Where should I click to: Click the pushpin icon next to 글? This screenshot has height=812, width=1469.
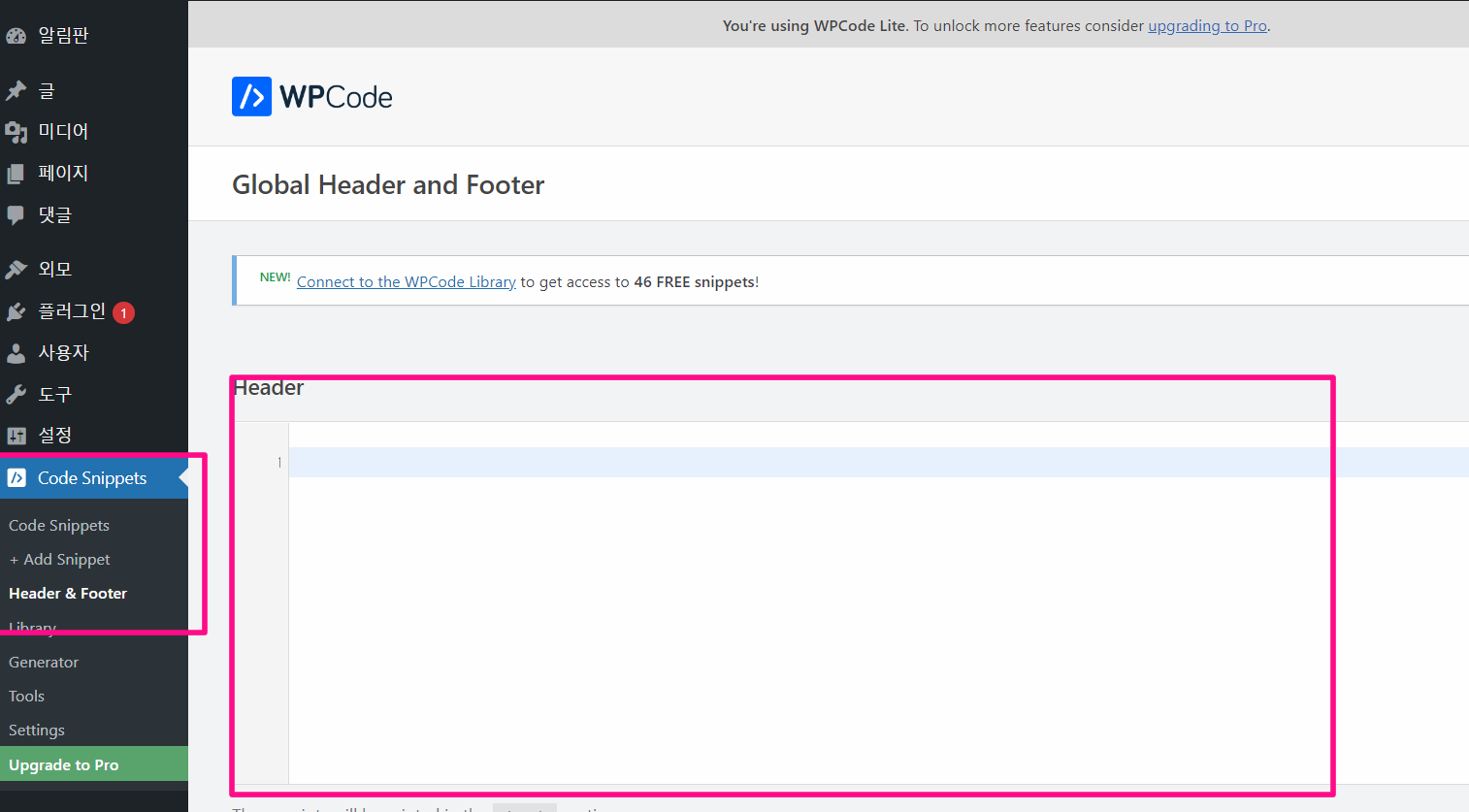[16, 91]
